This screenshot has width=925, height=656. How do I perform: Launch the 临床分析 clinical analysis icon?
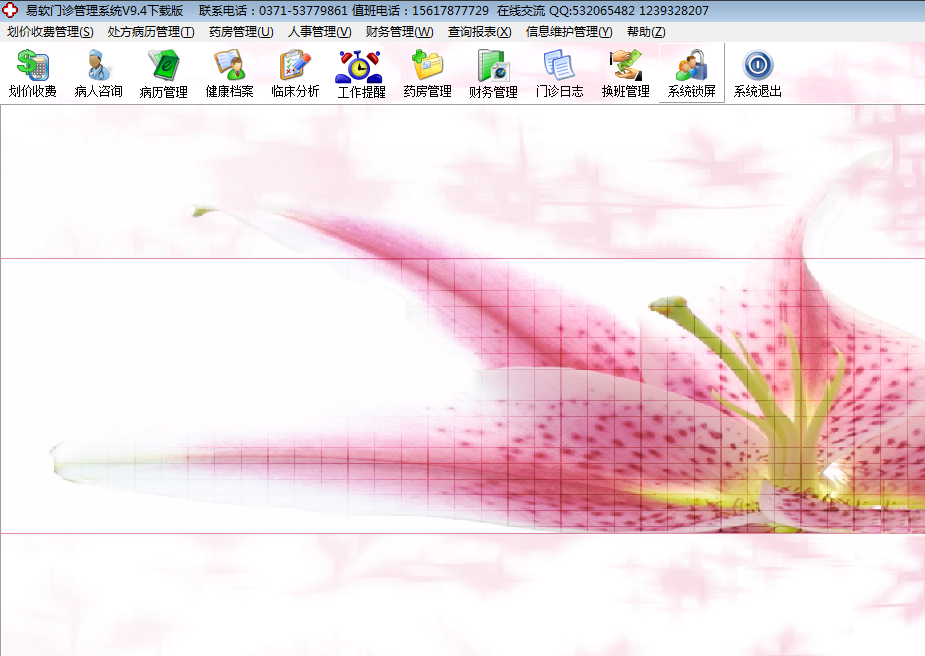296,73
